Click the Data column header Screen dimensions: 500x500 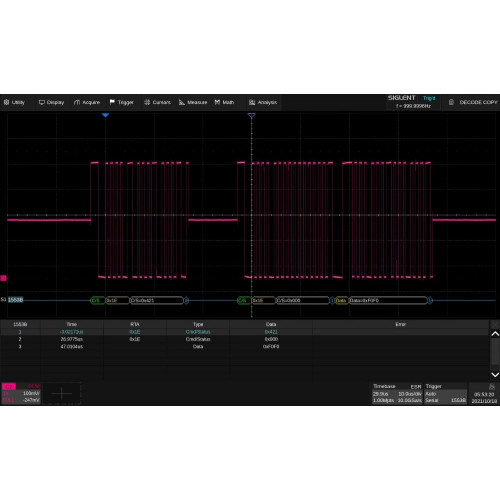coord(271,324)
